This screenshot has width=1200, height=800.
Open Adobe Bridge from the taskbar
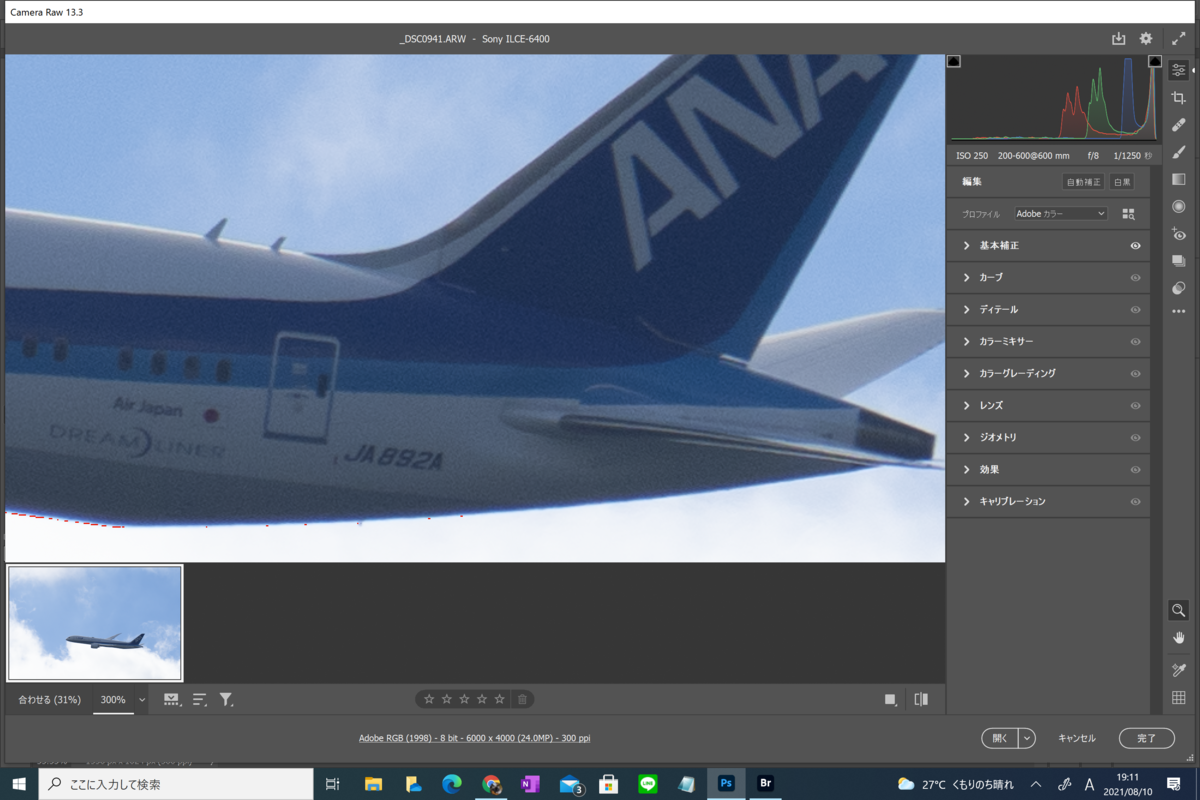tap(766, 784)
